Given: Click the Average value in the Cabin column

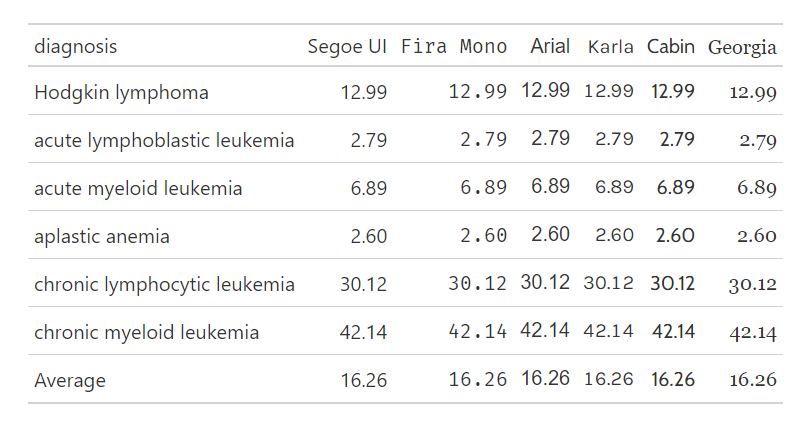Looking at the screenshot, I should [x=672, y=380].
